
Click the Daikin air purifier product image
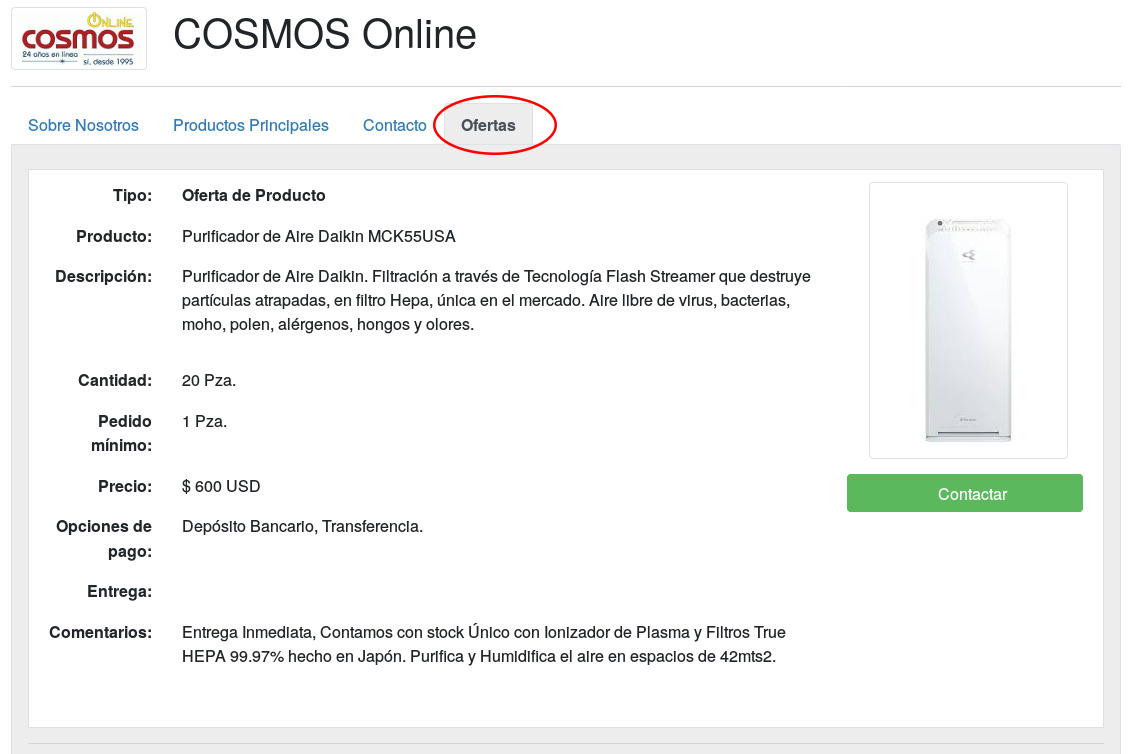tap(967, 319)
